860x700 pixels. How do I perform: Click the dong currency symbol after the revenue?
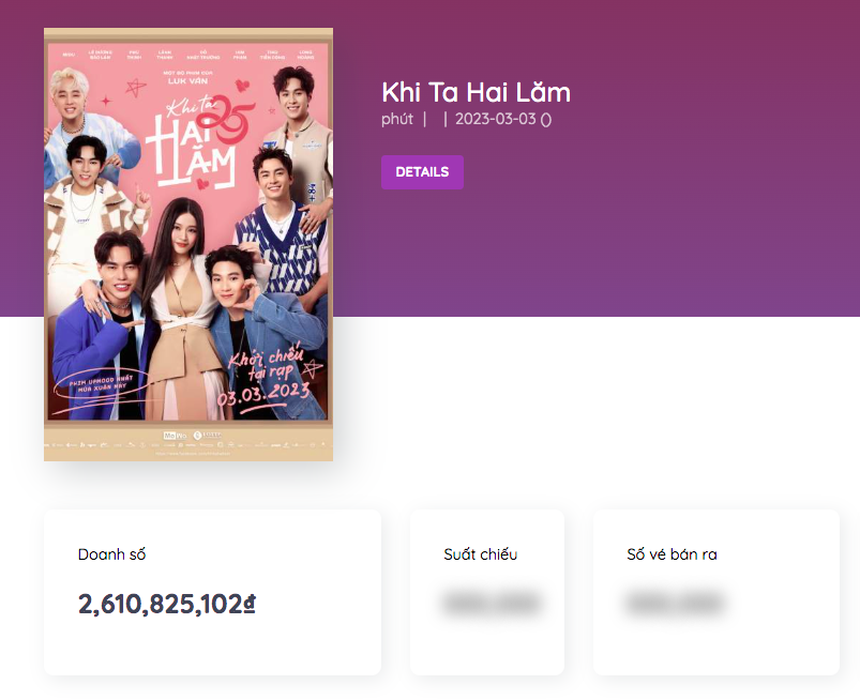tap(251, 603)
